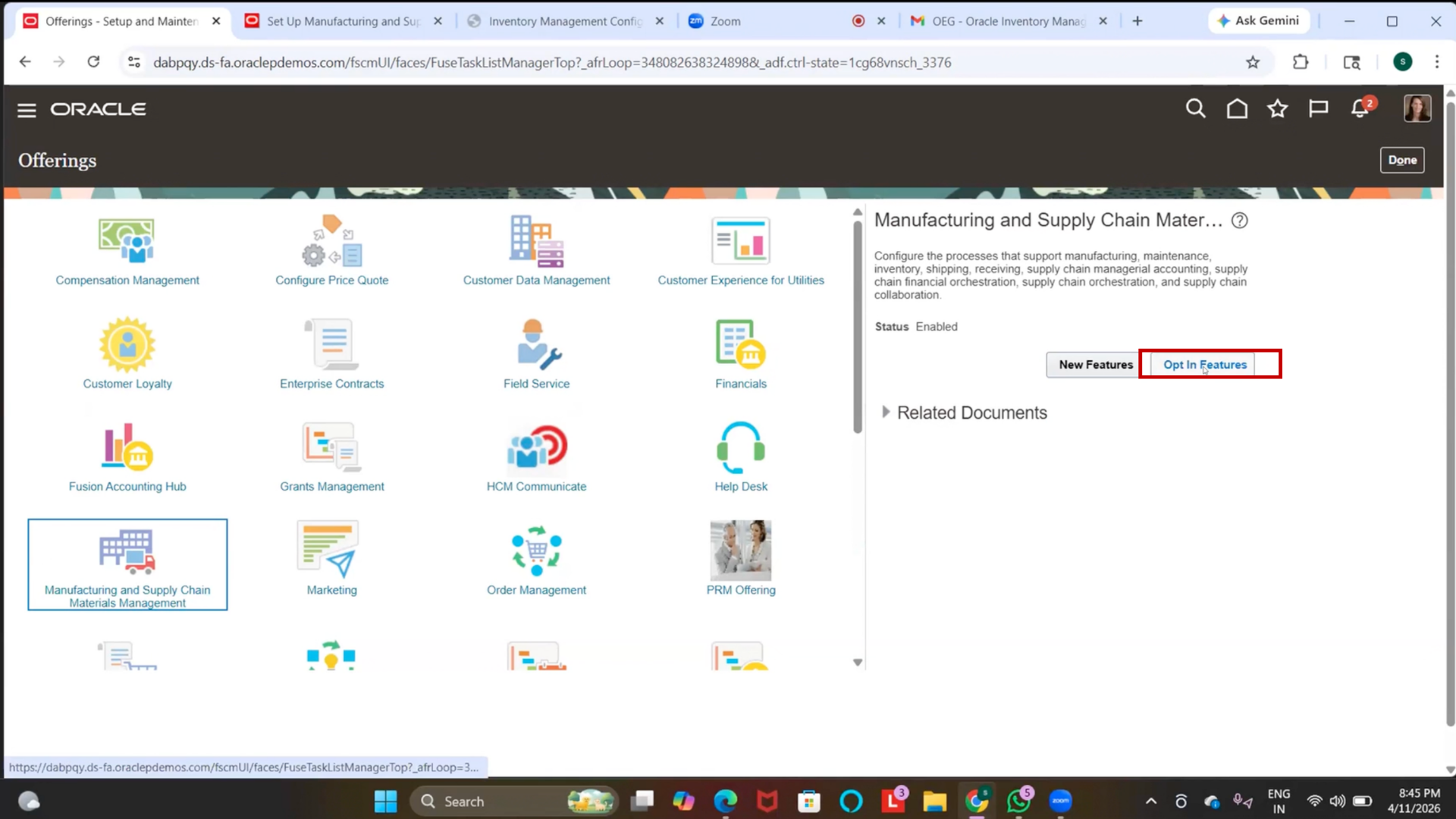
Task: Click the browser address bar URL
Action: click(552, 62)
